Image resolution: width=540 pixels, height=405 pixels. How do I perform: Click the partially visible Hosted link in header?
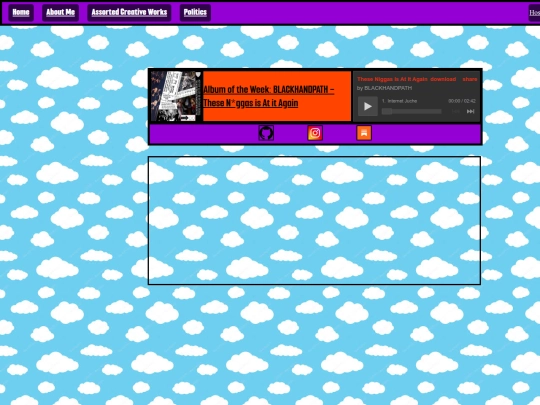click(x=534, y=13)
